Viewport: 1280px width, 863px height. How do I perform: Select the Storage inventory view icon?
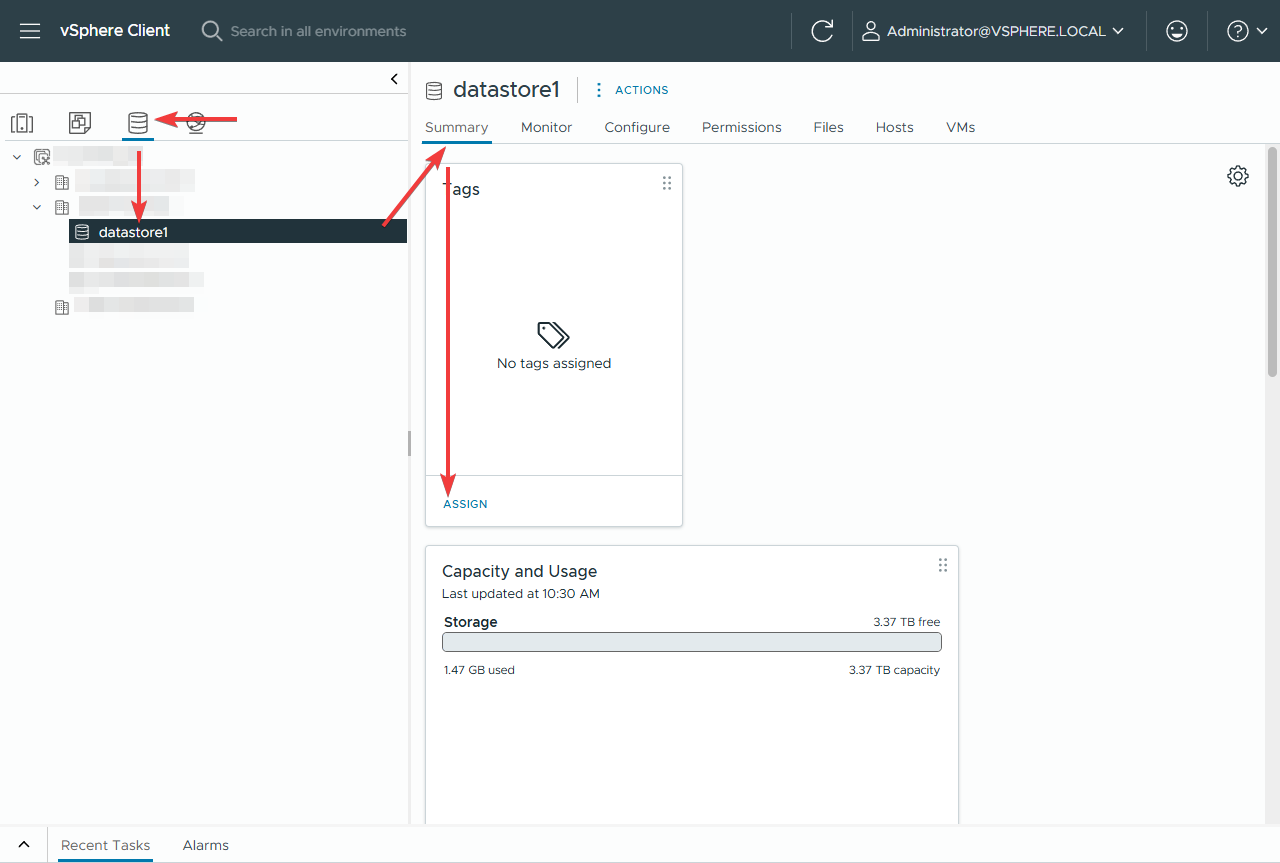138,123
